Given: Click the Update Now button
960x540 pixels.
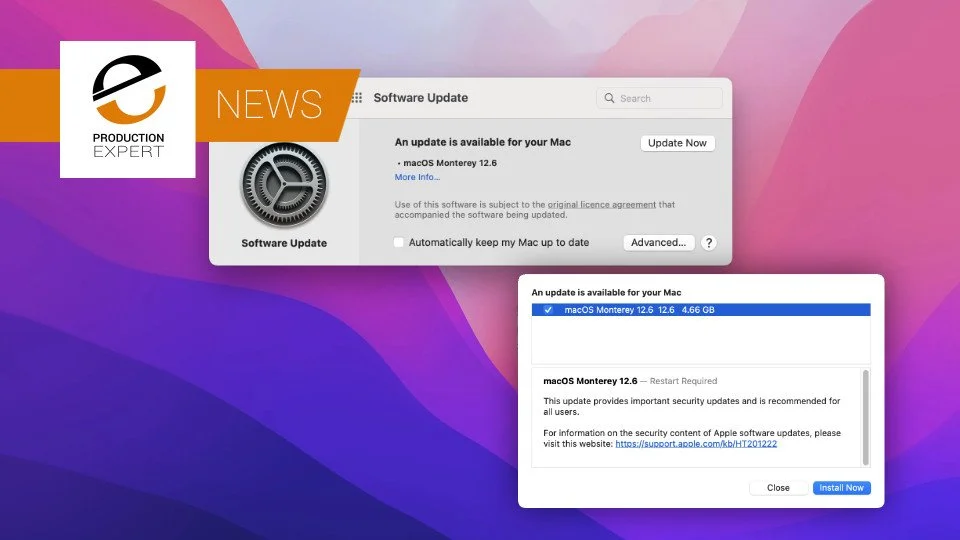Looking at the screenshot, I should point(677,143).
